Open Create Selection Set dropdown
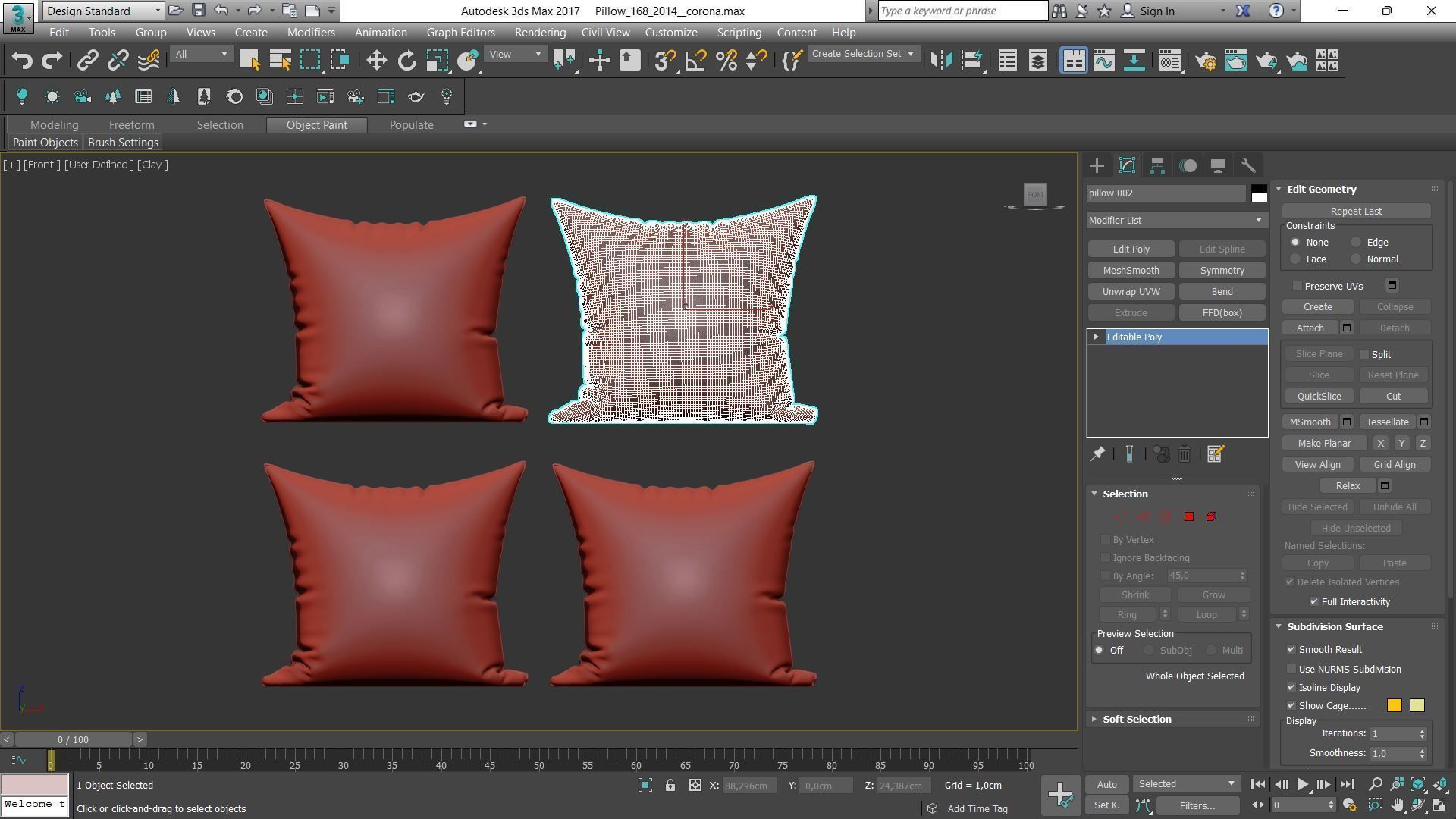 click(x=863, y=54)
